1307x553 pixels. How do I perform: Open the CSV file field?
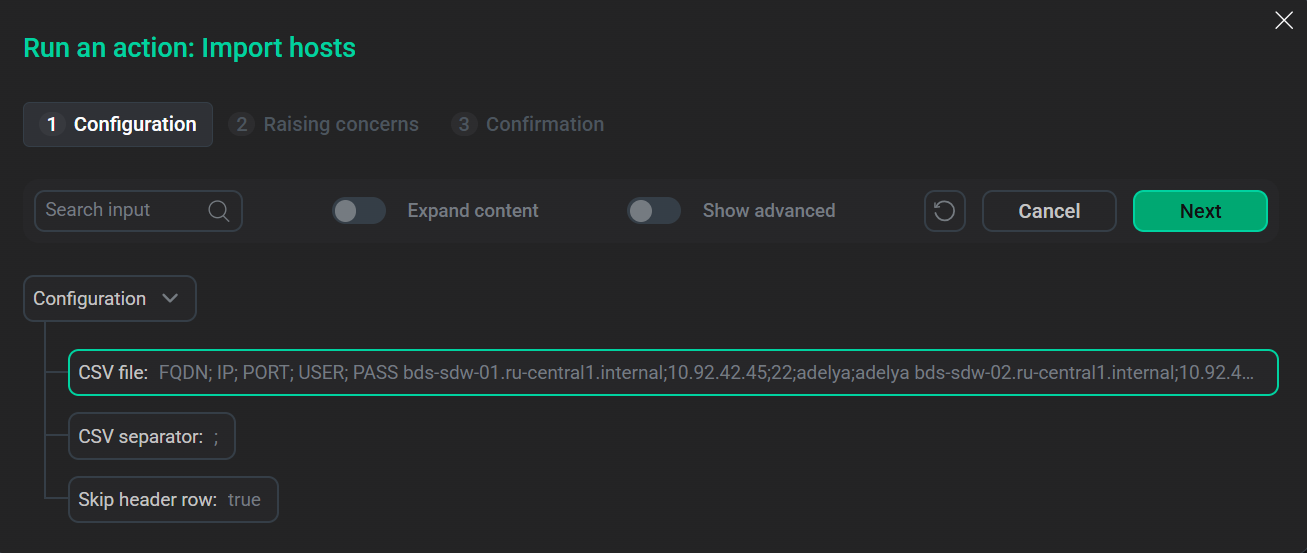[672, 373]
